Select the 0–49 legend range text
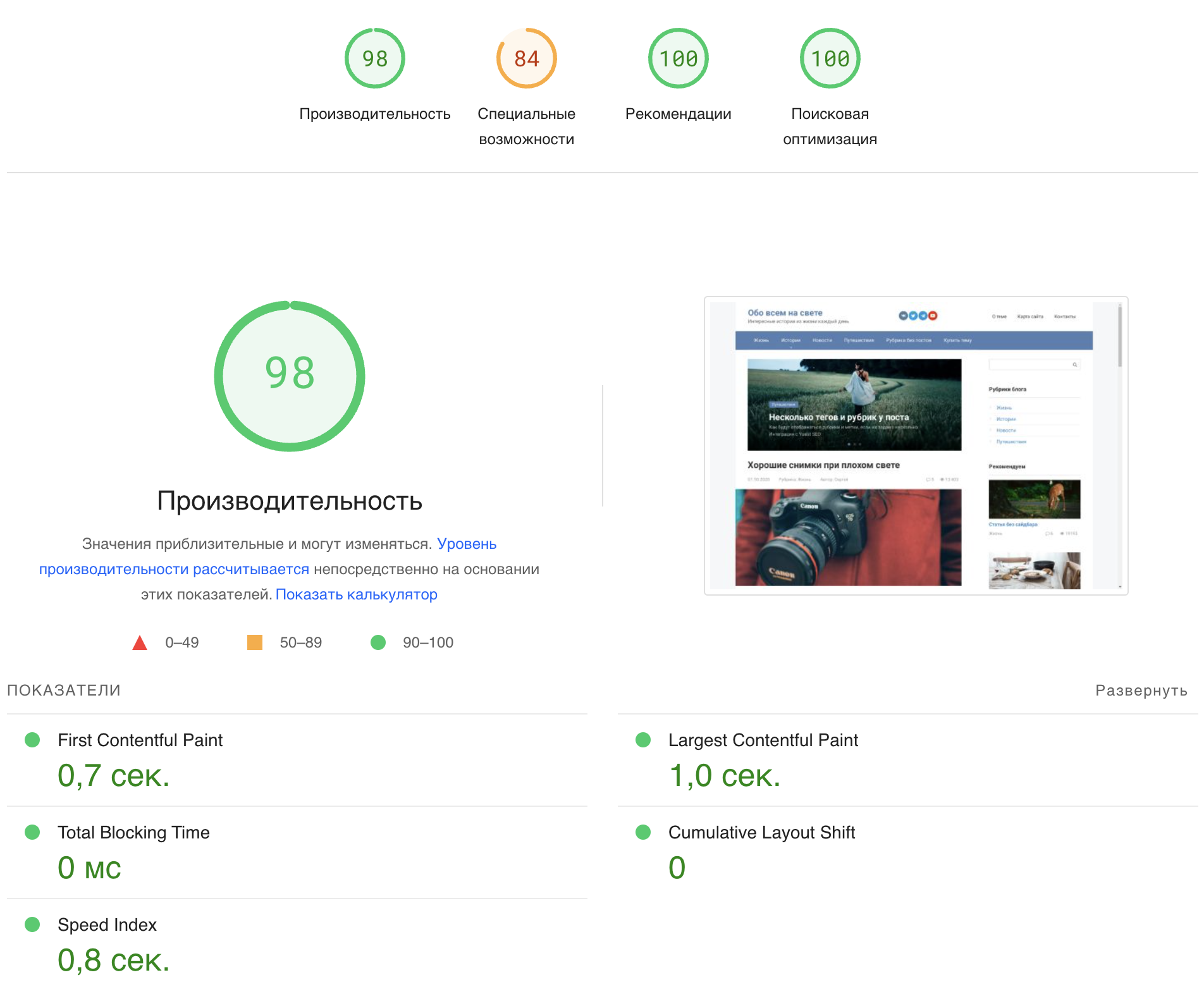 [x=182, y=642]
